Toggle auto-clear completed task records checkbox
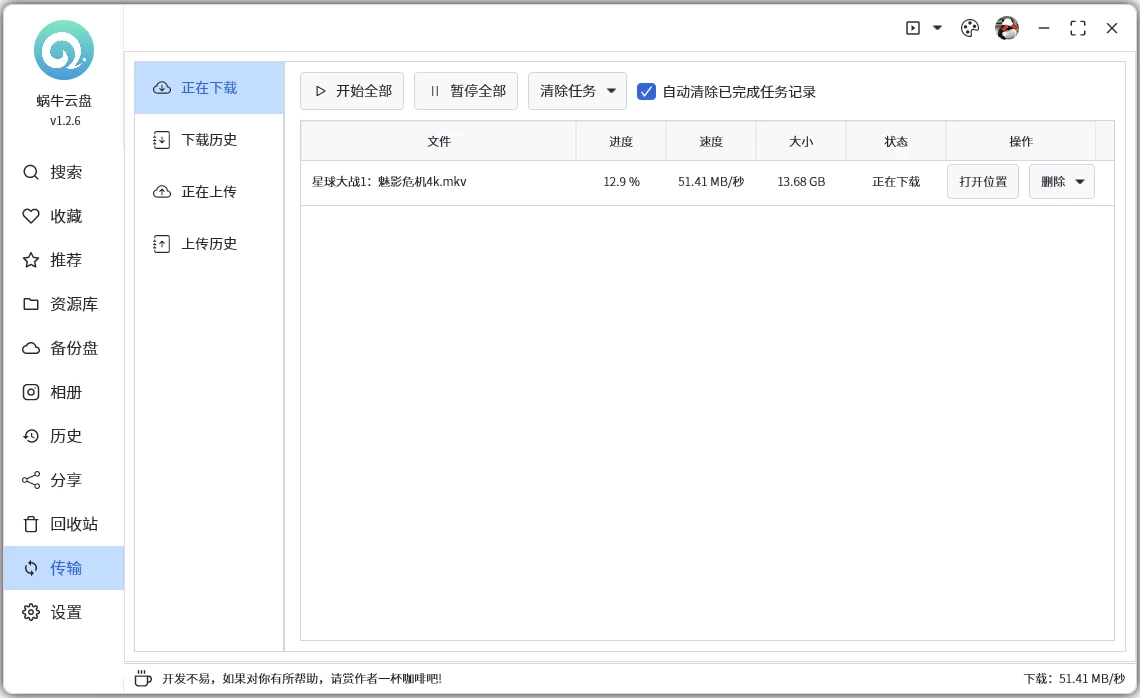The width and height of the screenshot is (1140, 698). coord(646,91)
